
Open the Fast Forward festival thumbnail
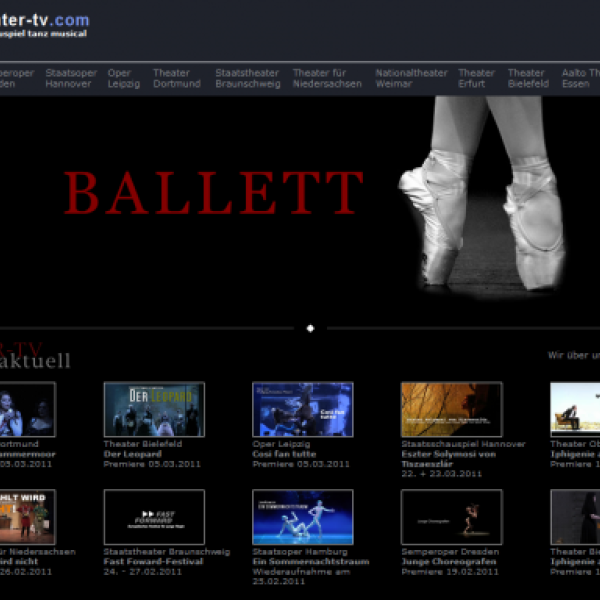click(154, 517)
